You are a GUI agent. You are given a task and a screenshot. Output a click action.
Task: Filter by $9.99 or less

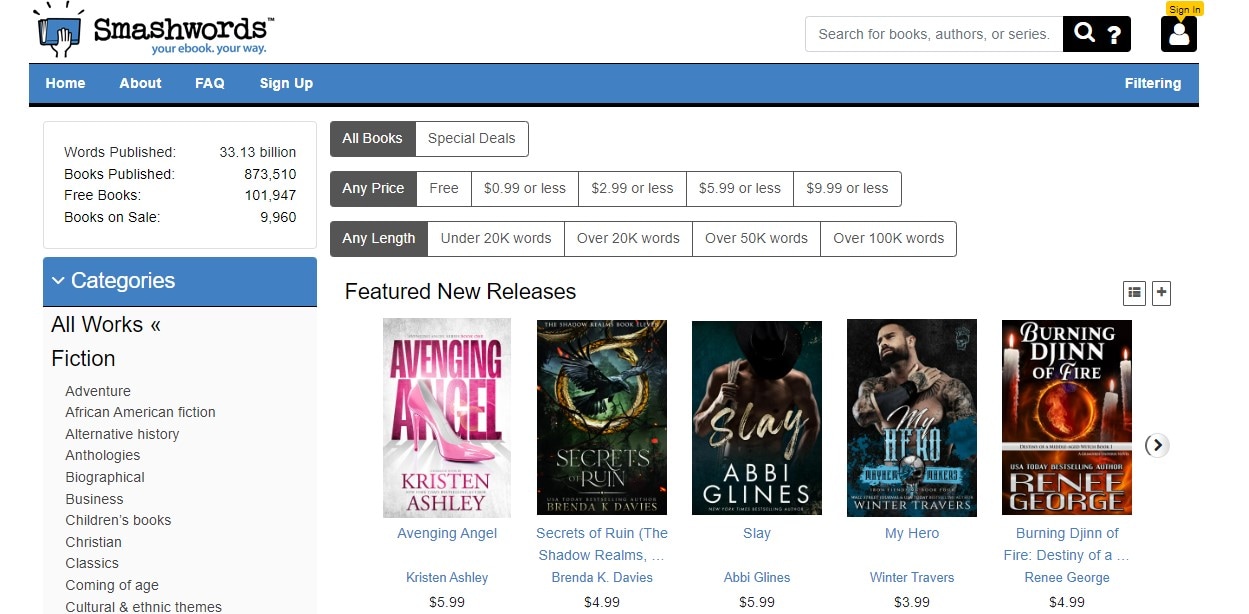tap(847, 188)
